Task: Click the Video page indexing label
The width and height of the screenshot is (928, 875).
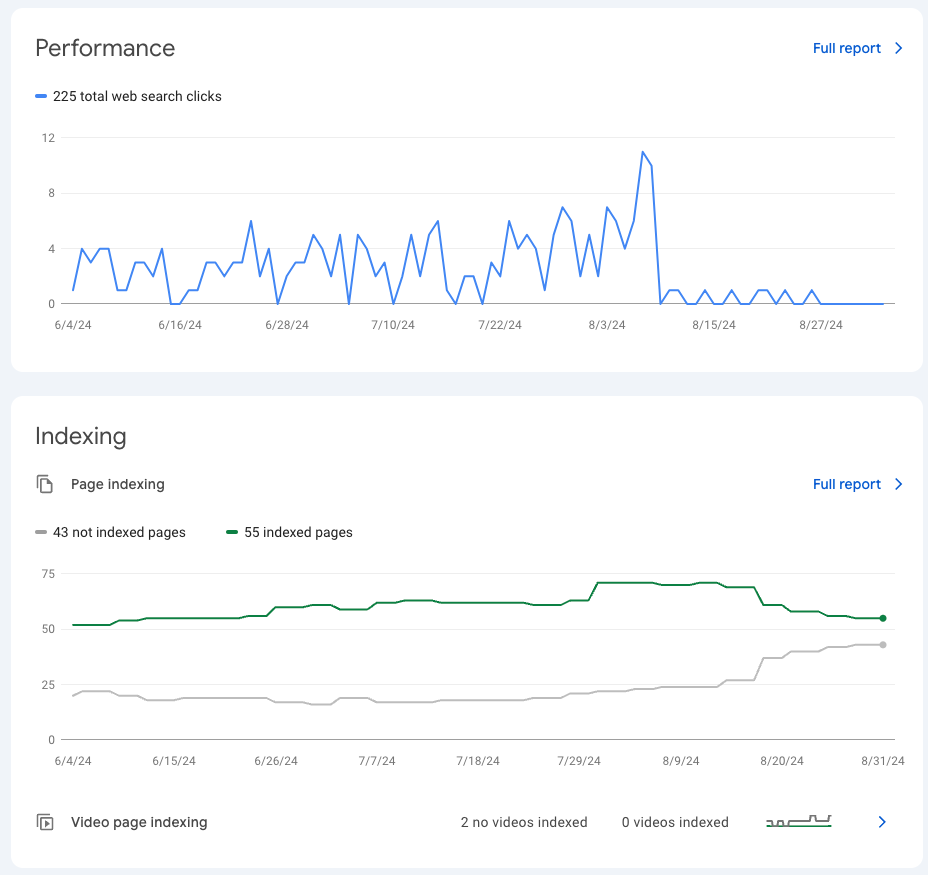Action: 139,822
